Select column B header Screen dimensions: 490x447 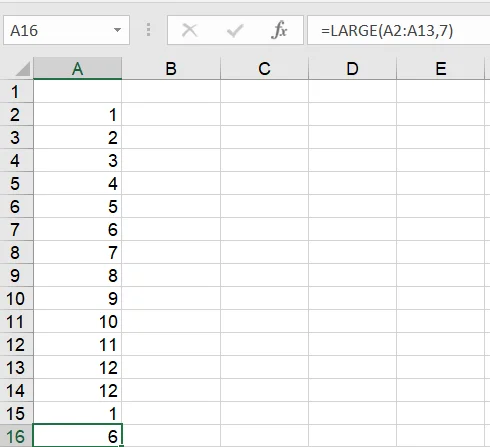click(x=171, y=69)
